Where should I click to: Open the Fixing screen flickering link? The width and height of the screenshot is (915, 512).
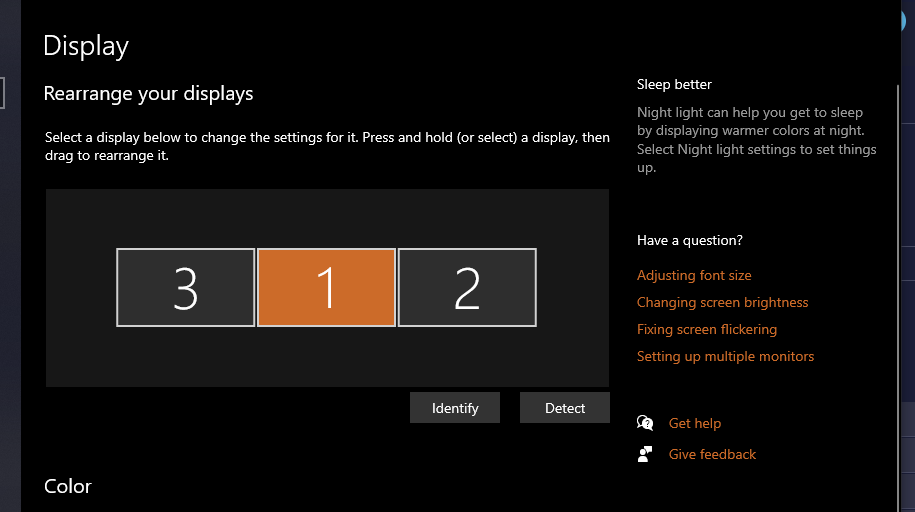706,329
